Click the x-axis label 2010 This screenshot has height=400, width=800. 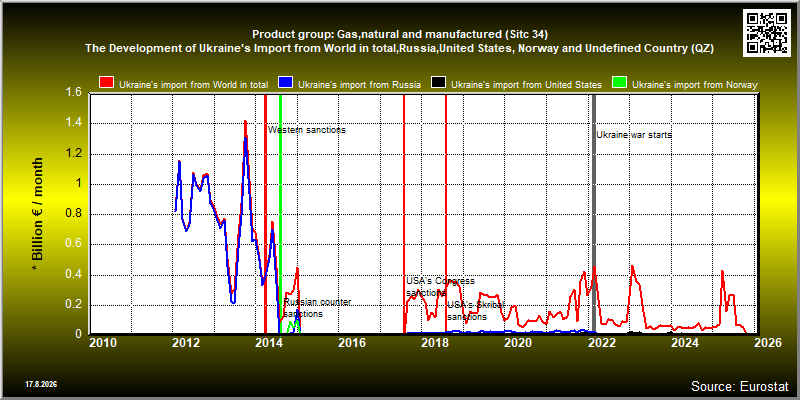[x=103, y=343]
